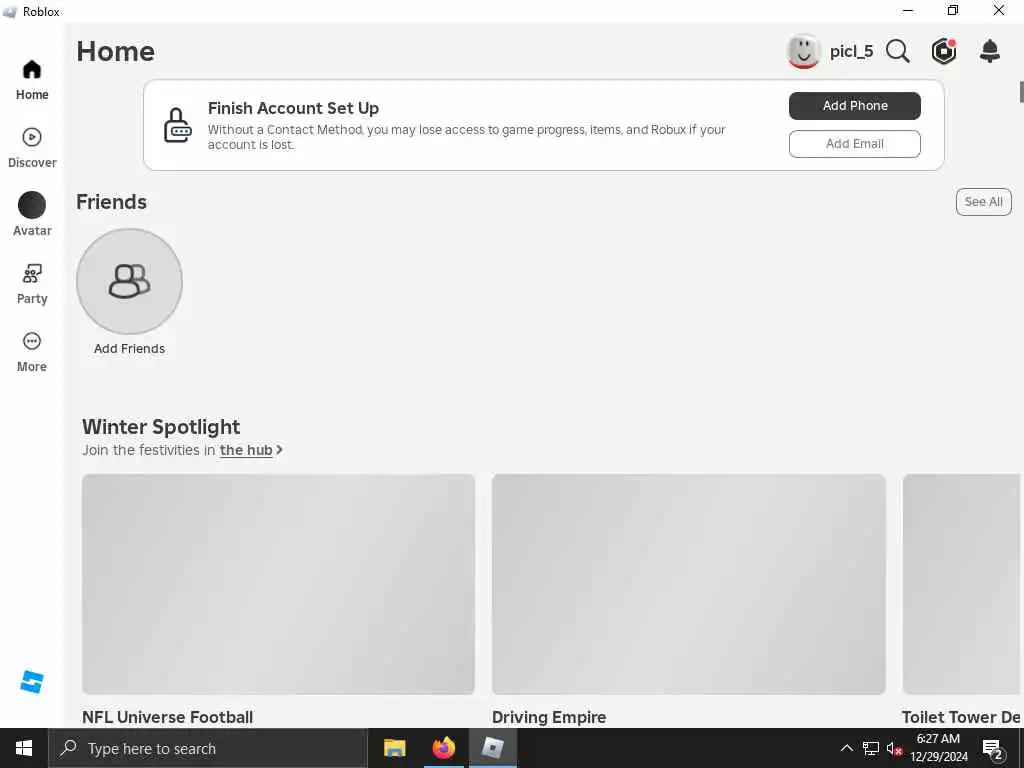Click the lock icon in Finish Account Set Up
Screen dimensions: 1024x768
click(177, 125)
